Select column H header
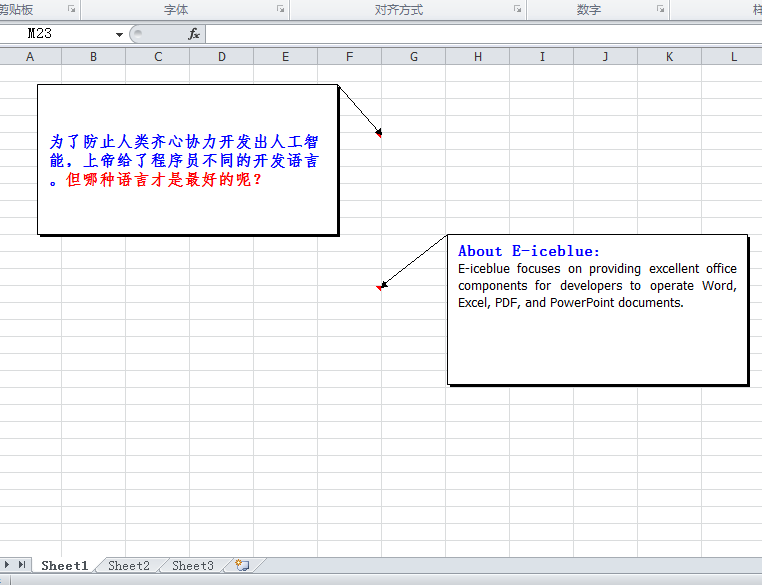762x585 pixels. click(478, 57)
